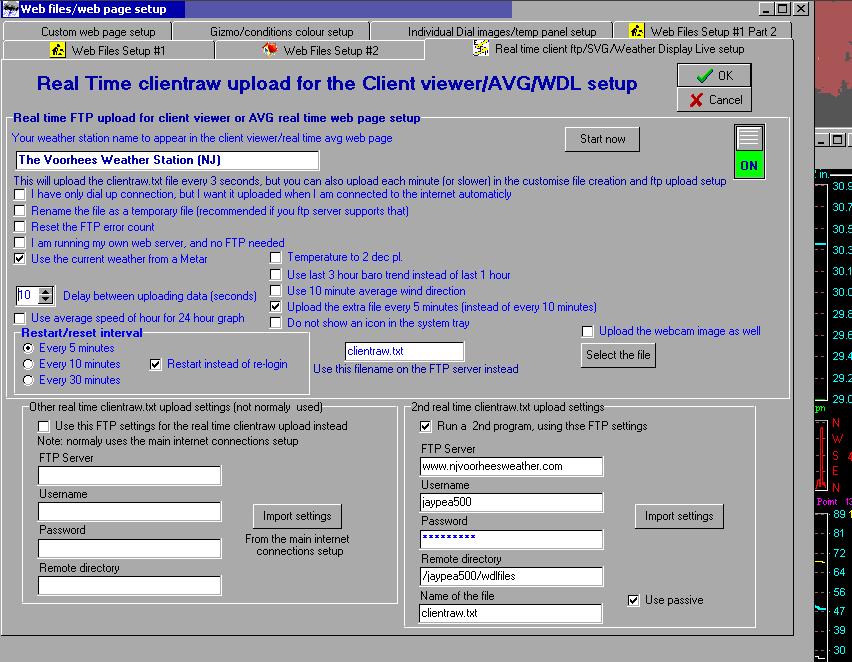Click the application icon in the title bar
Image resolution: width=852 pixels, height=662 pixels.
10,9
